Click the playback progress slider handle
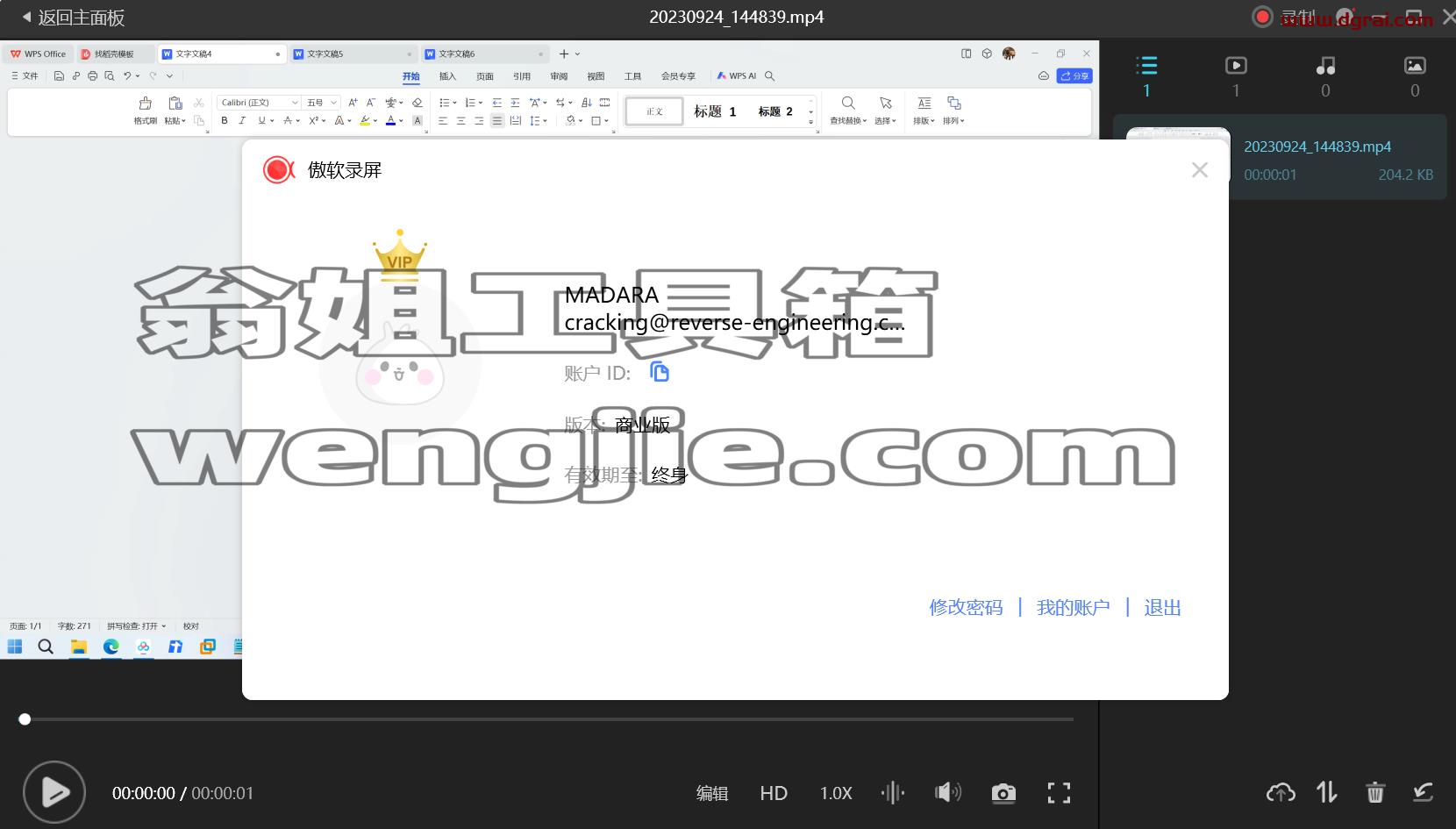This screenshot has width=1456, height=829. pyautogui.click(x=25, y=719)
